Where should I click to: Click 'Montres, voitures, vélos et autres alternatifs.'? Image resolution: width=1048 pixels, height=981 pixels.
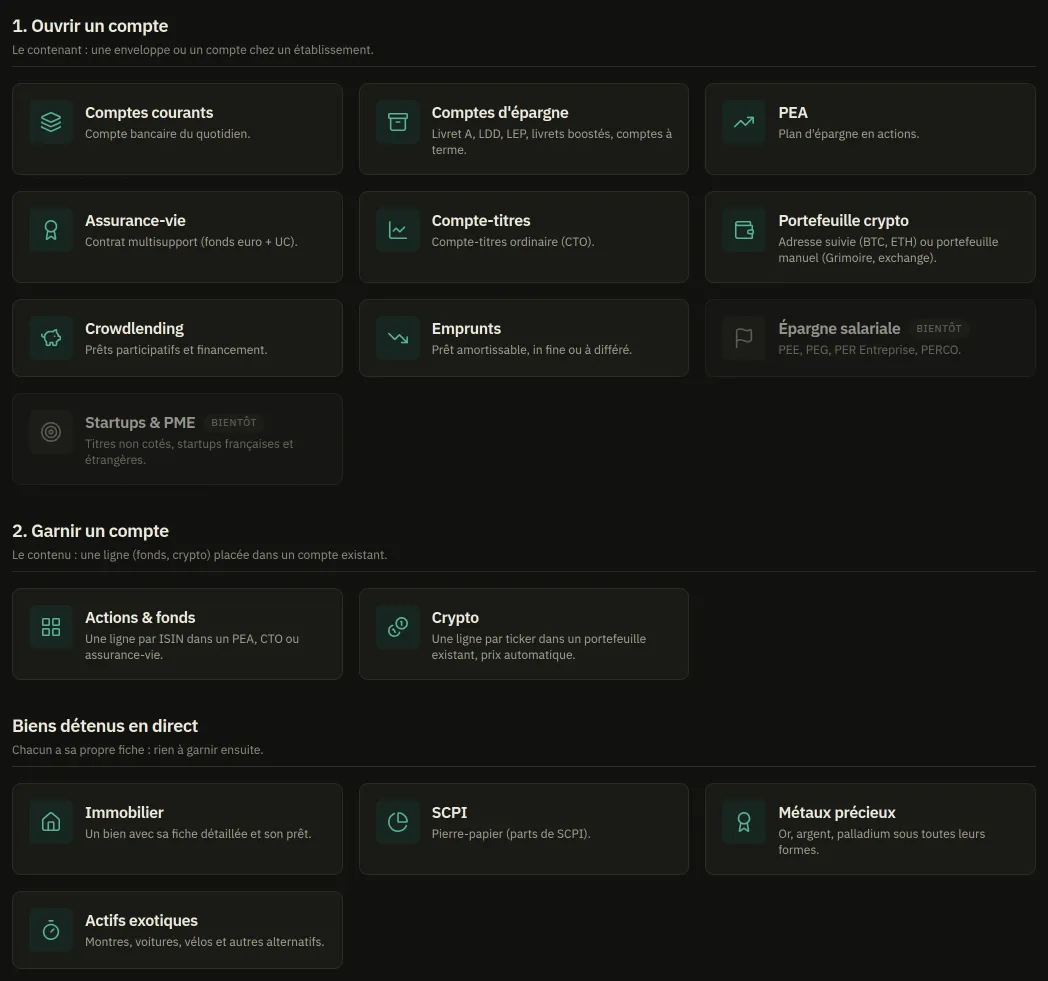click(205, 942)
